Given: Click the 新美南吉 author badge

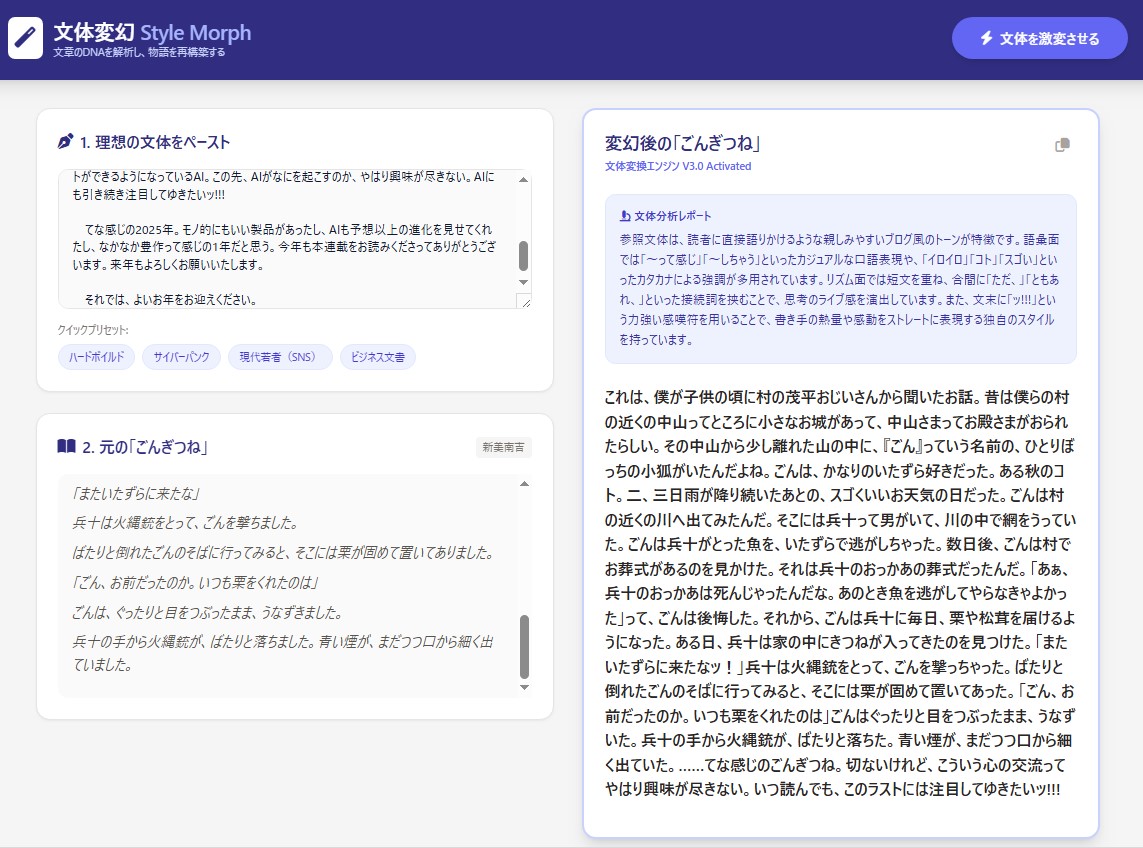Looking at the screenshot, I should (504, 447).
